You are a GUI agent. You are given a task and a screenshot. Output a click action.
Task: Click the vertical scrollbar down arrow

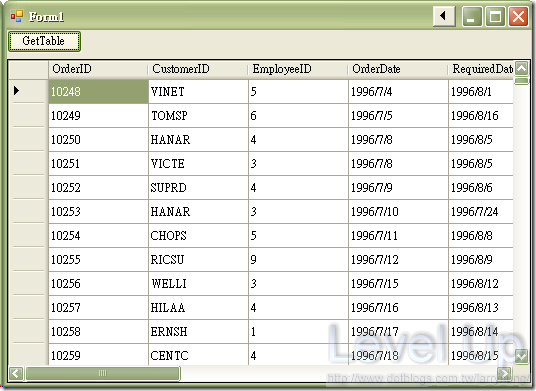click(522, 357)
